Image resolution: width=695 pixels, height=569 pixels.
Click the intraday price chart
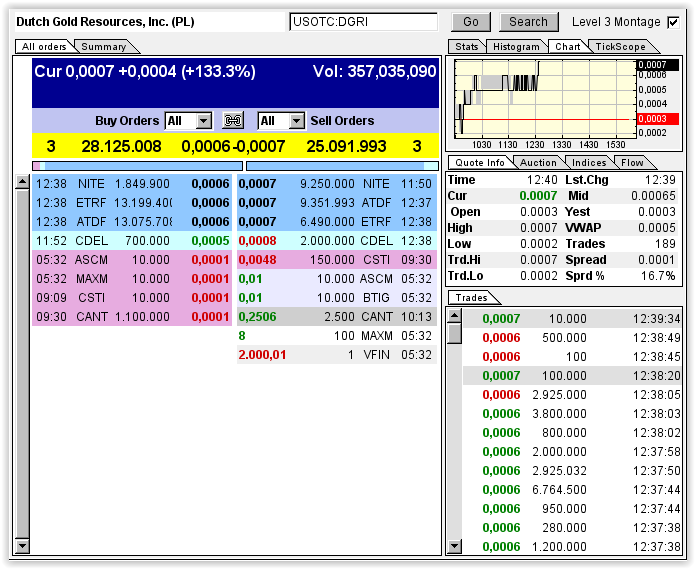[x=545, y=99]
